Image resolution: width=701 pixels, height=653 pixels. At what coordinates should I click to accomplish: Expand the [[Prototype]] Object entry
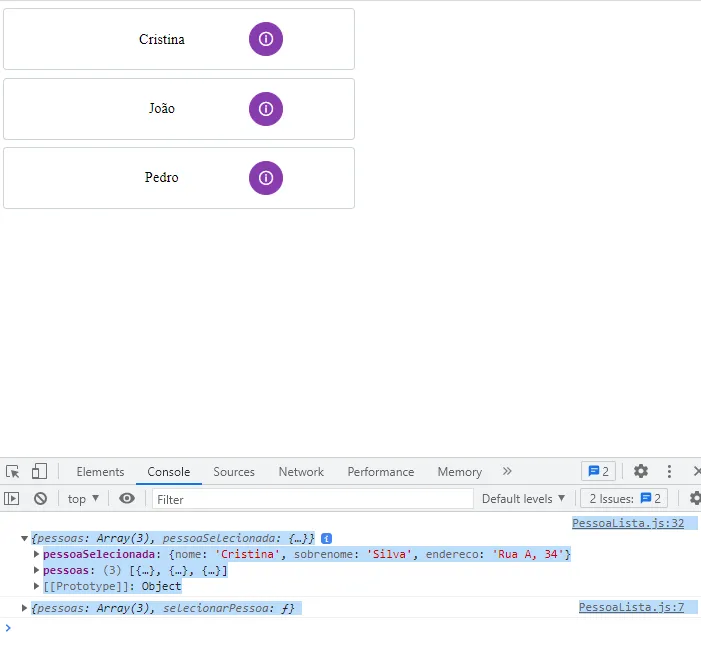(x=37, y=586)
